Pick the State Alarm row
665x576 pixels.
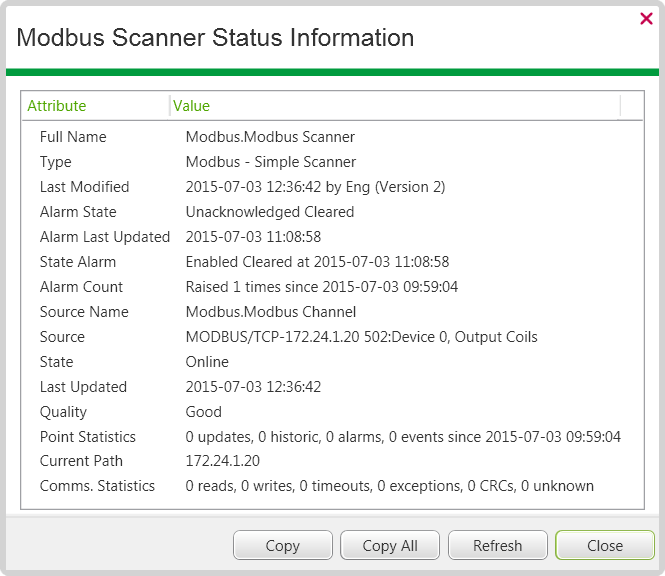78,262
